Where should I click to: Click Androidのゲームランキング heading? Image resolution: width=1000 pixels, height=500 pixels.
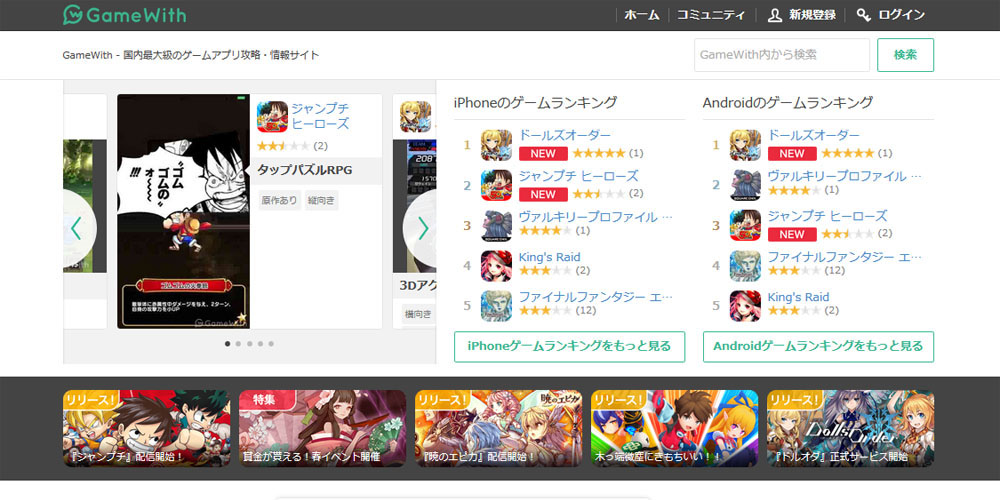pyautogui.click(x=788, y=102)
